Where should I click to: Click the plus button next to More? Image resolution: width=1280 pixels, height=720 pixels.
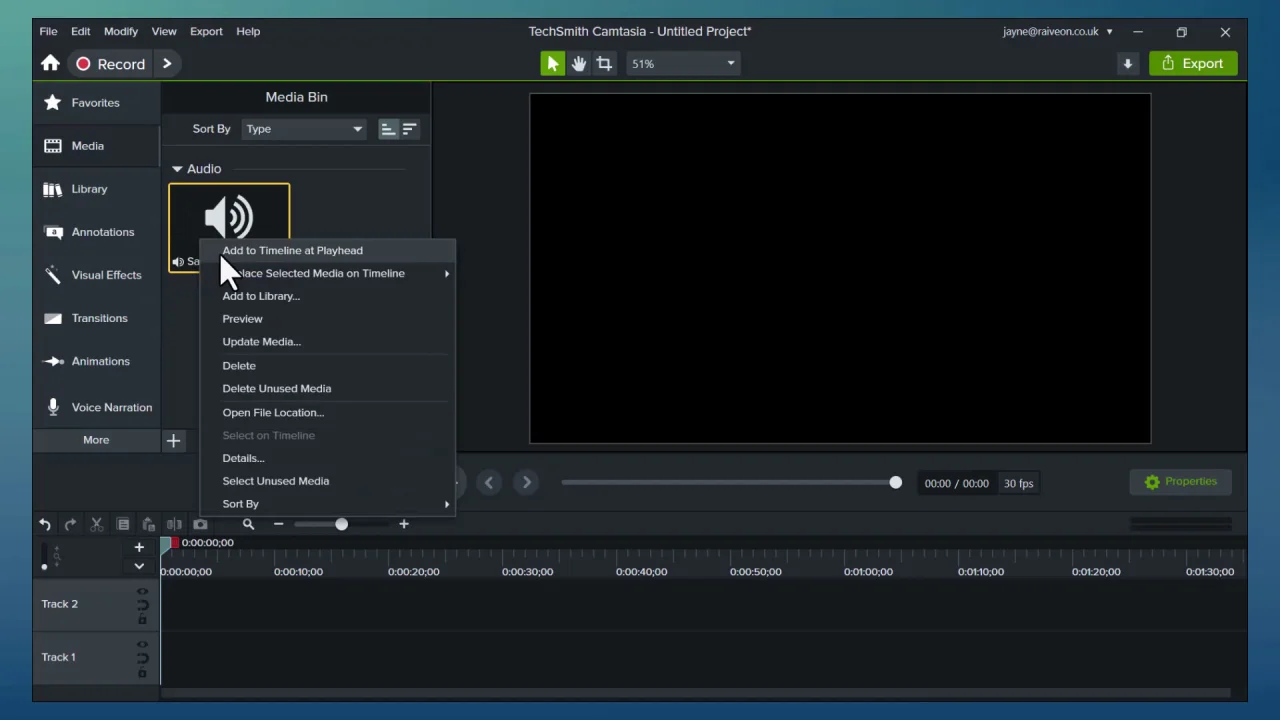173,440
